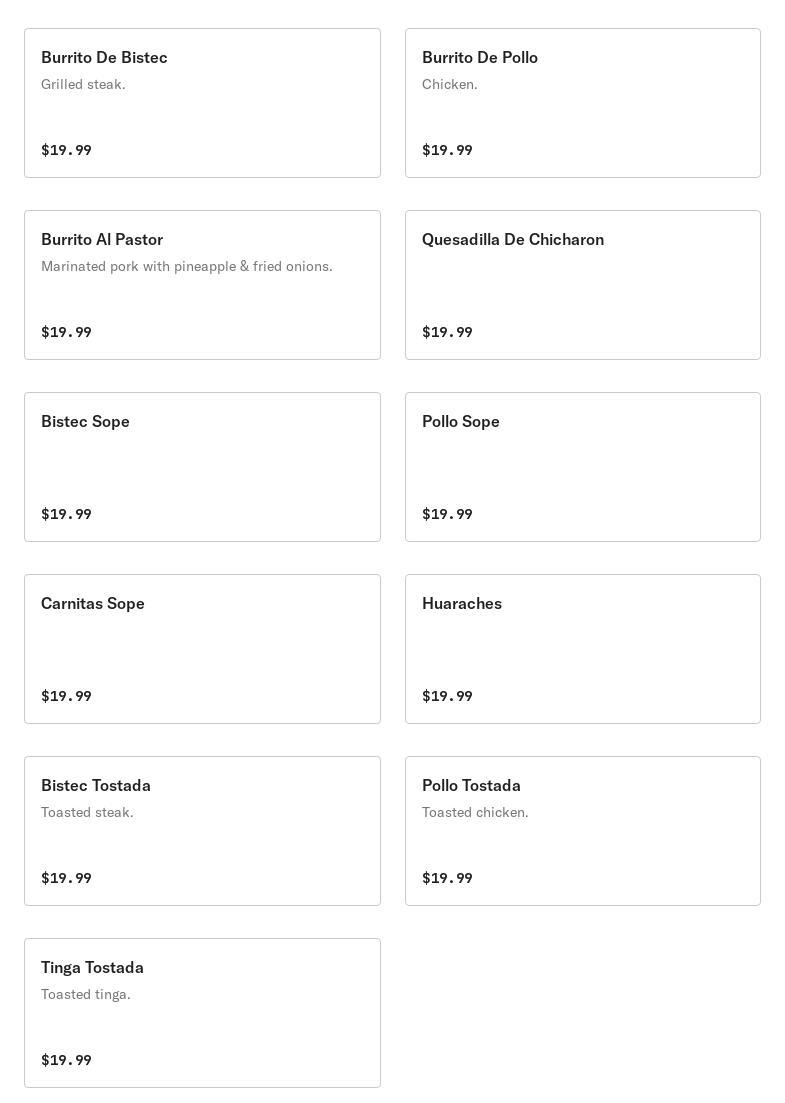Open Pollo Tostada menu item
The image size is (785, 1103).
point(582,831)
